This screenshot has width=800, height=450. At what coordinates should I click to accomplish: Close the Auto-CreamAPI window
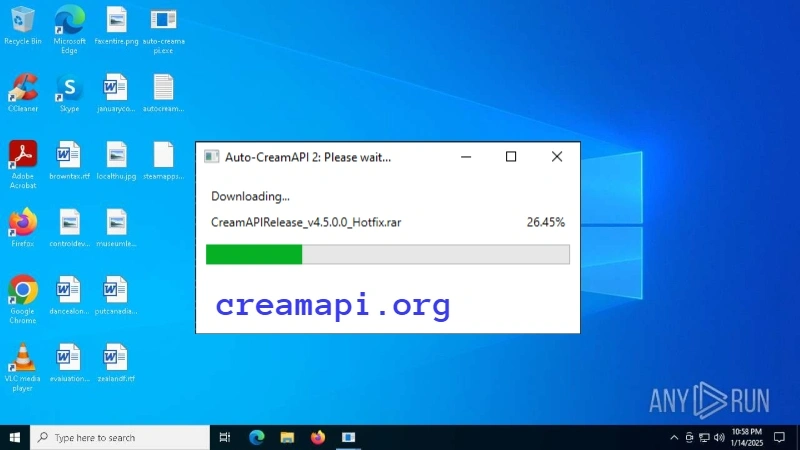click(x=557, y=157)
